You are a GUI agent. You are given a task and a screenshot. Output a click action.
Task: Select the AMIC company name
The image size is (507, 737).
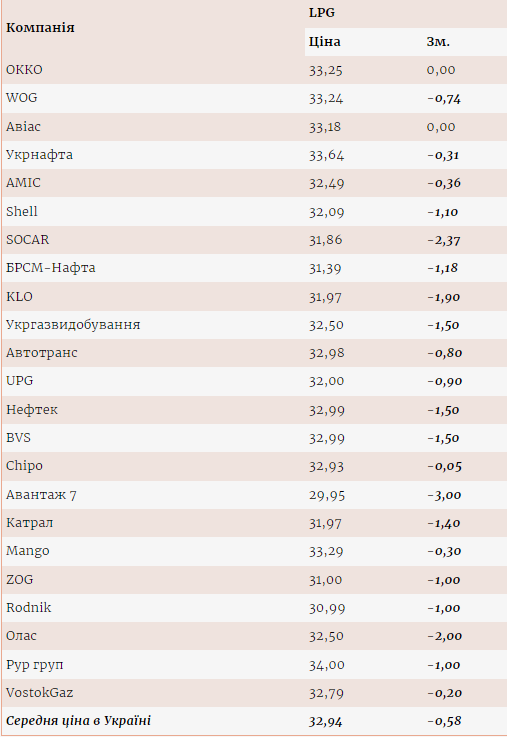[23, 183]
